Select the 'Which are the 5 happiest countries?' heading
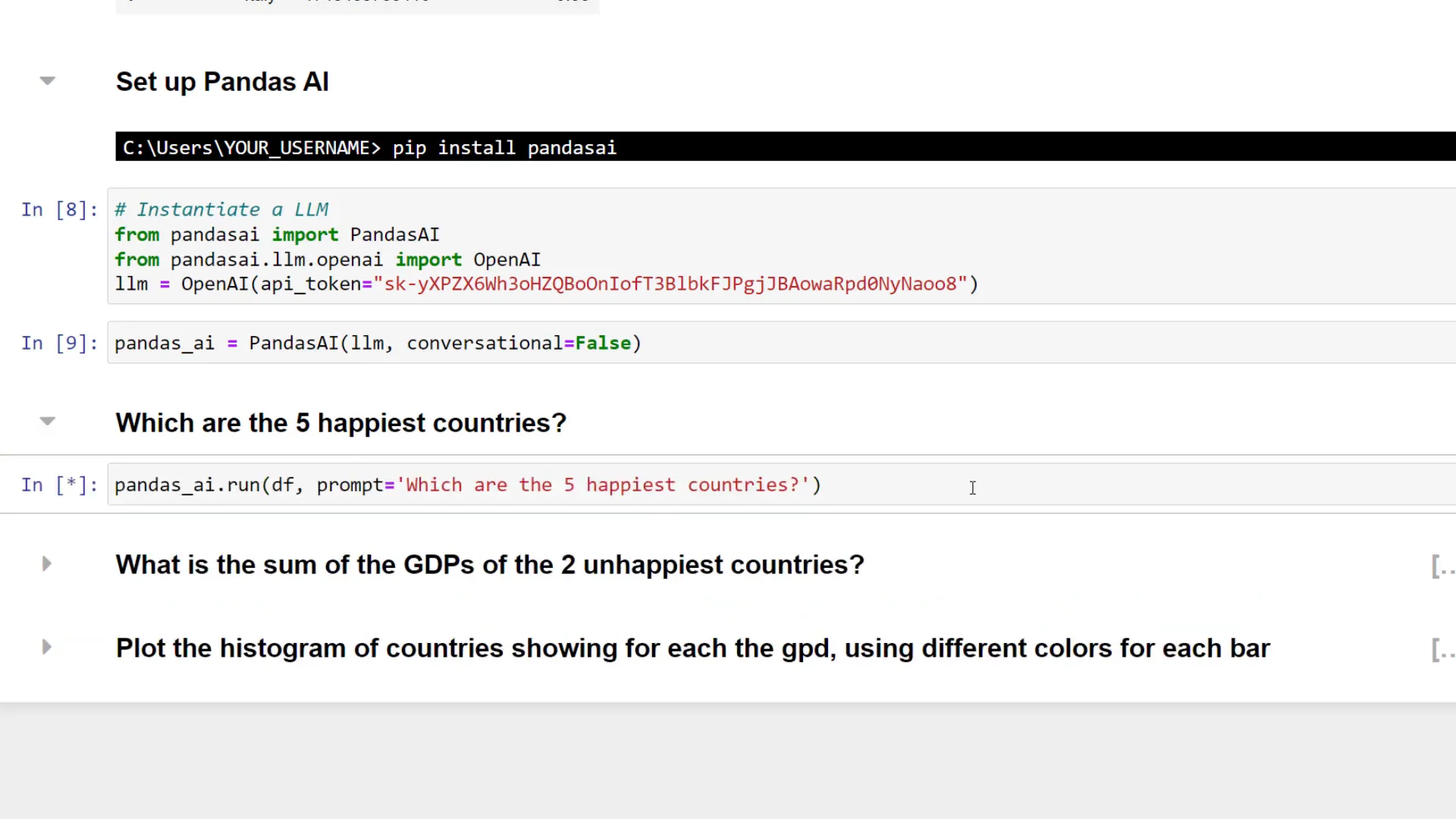 tap(340, 423)
